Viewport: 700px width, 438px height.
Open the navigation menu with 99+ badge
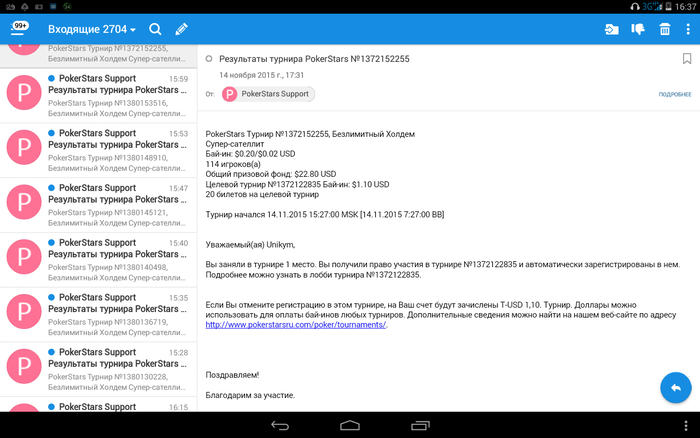[x=19, y=29]
